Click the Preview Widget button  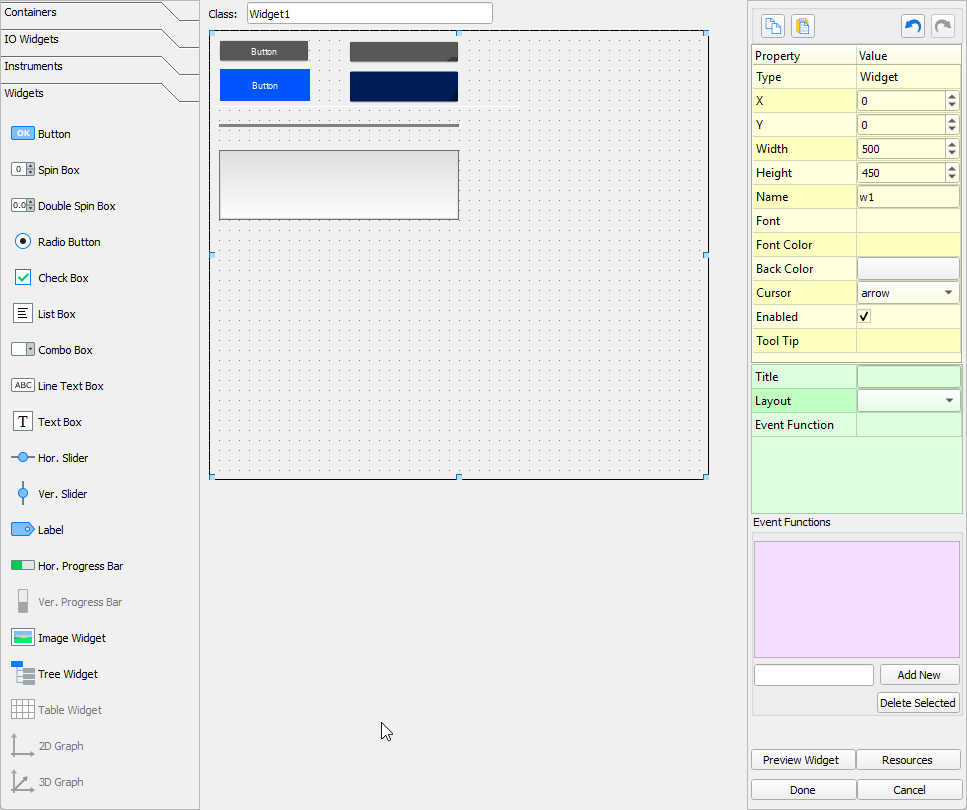point(803,759)
